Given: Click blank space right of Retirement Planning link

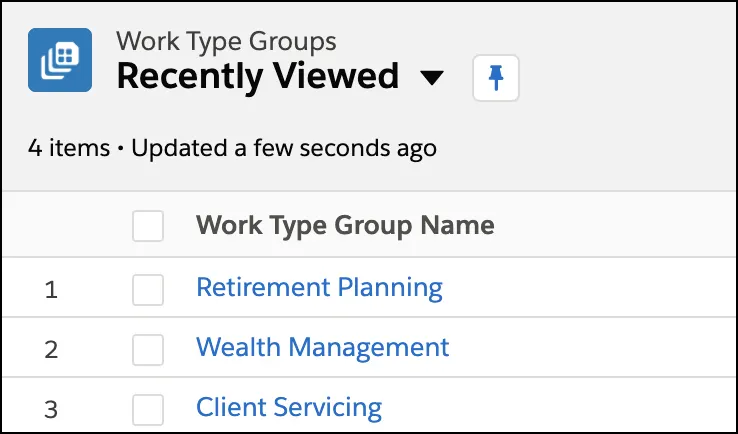Looking at the screenshot, I should coord(588,288).
